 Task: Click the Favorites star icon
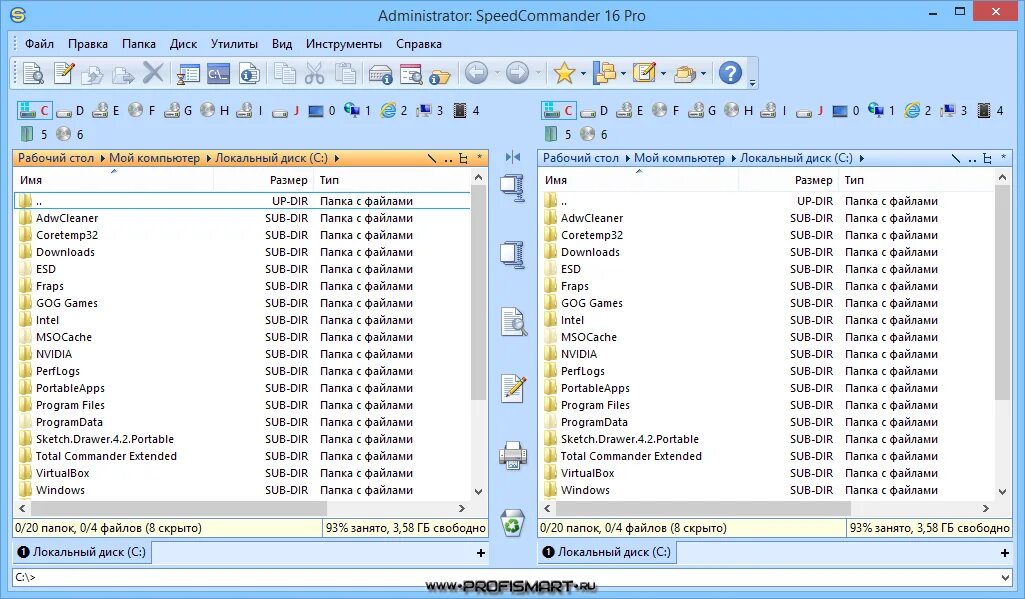click(x=564, y=73)
